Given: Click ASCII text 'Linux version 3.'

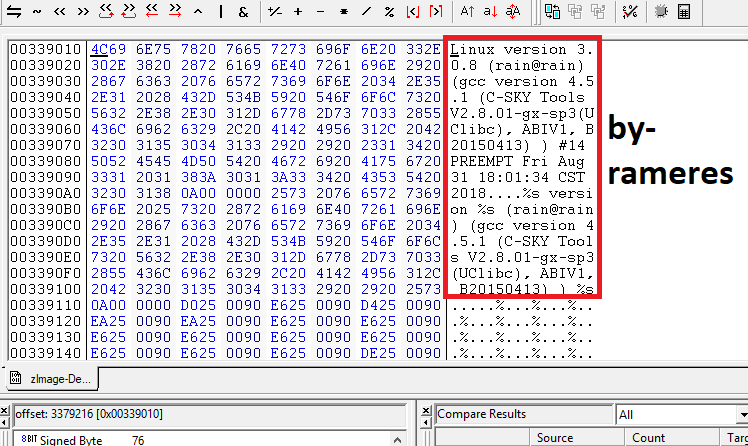Looking at the screenshot, I should point(522,49).
